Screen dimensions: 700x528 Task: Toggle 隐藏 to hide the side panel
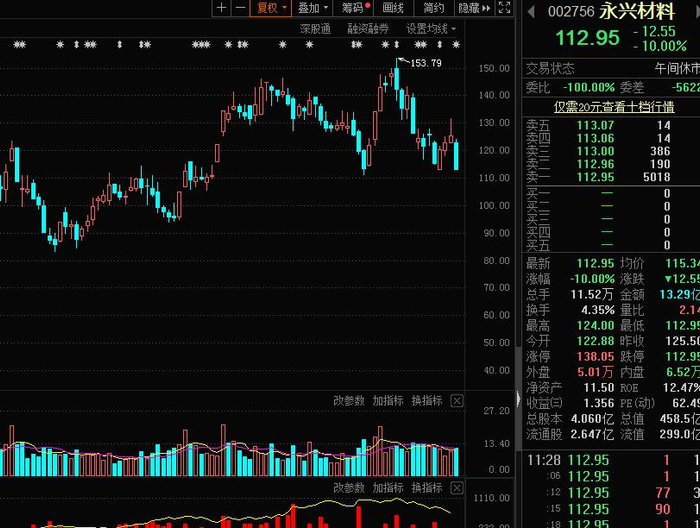(x=474, y=8)
